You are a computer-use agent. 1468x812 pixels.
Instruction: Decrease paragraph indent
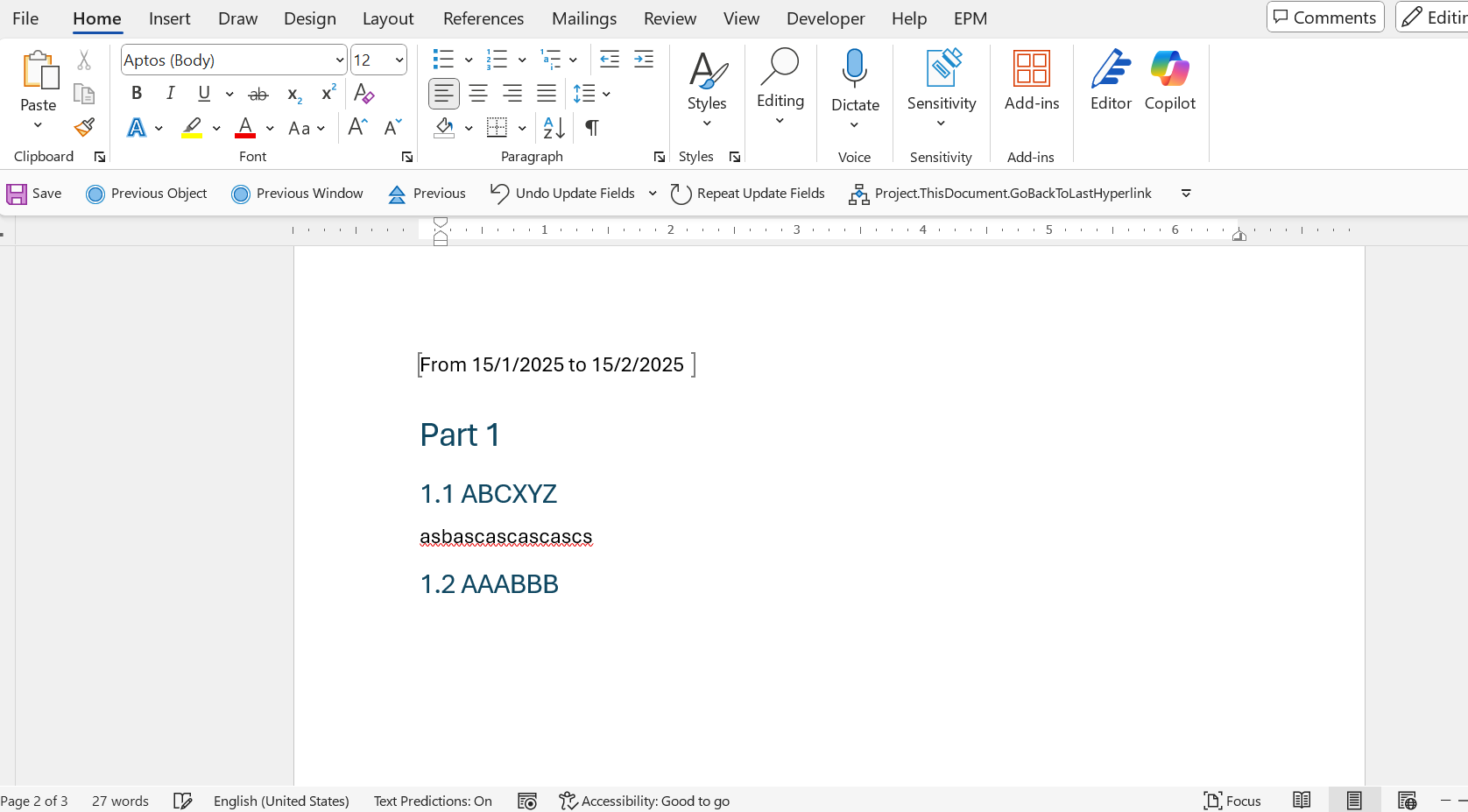pos(610,60)
